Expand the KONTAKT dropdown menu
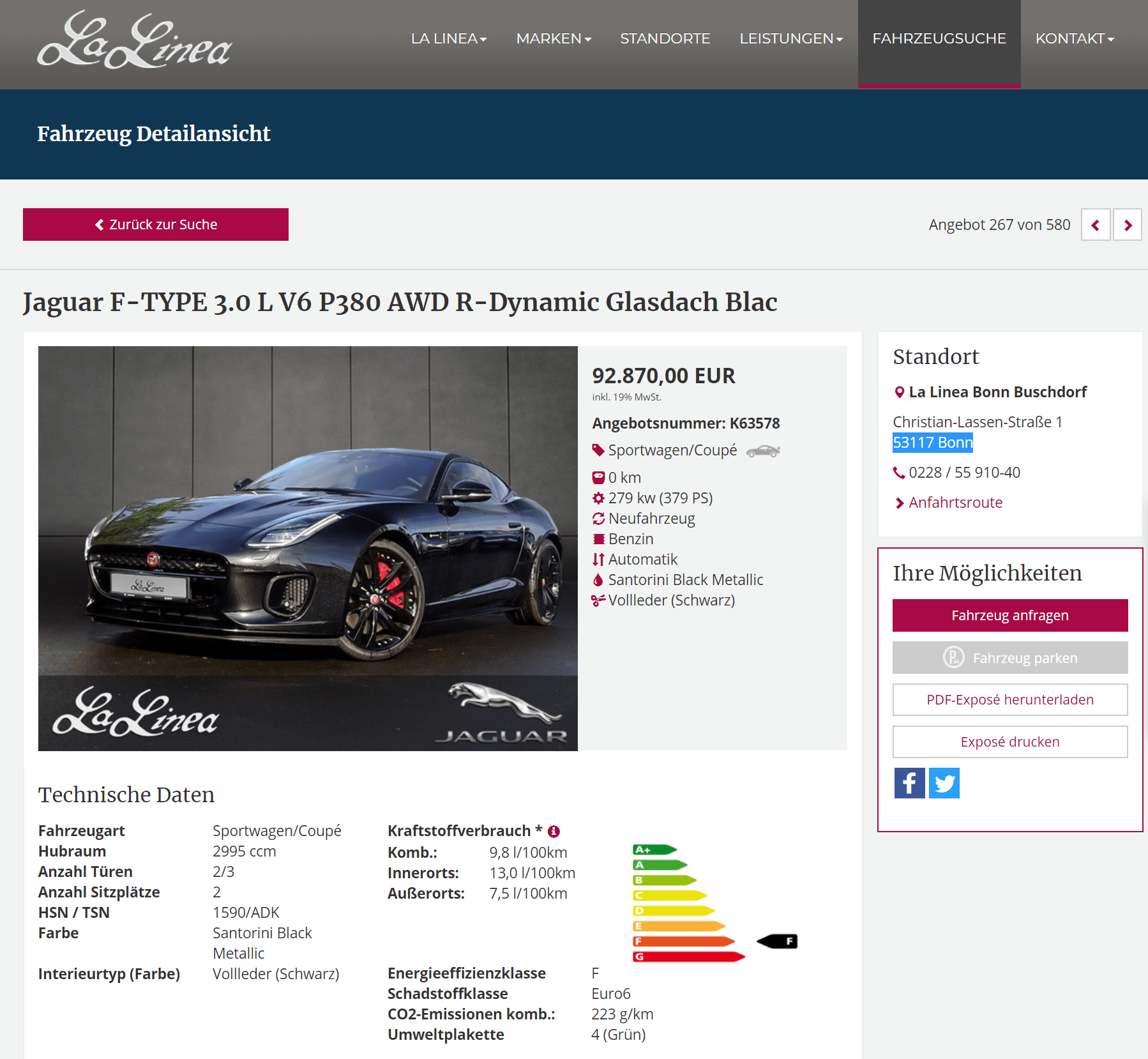Viewport: 1148px width, 1059px height. pyautogui.click(x=1075, y=38)
